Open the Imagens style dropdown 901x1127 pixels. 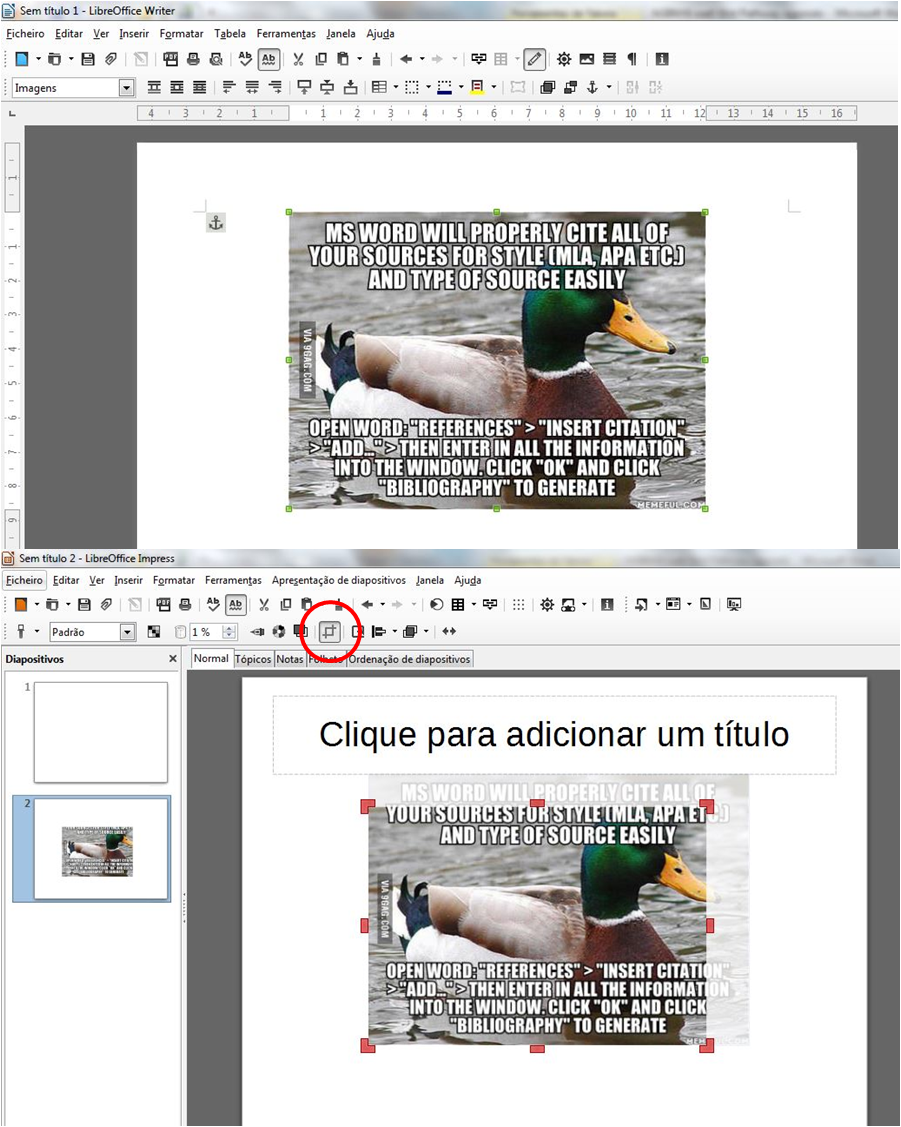[x=126, y=88]
